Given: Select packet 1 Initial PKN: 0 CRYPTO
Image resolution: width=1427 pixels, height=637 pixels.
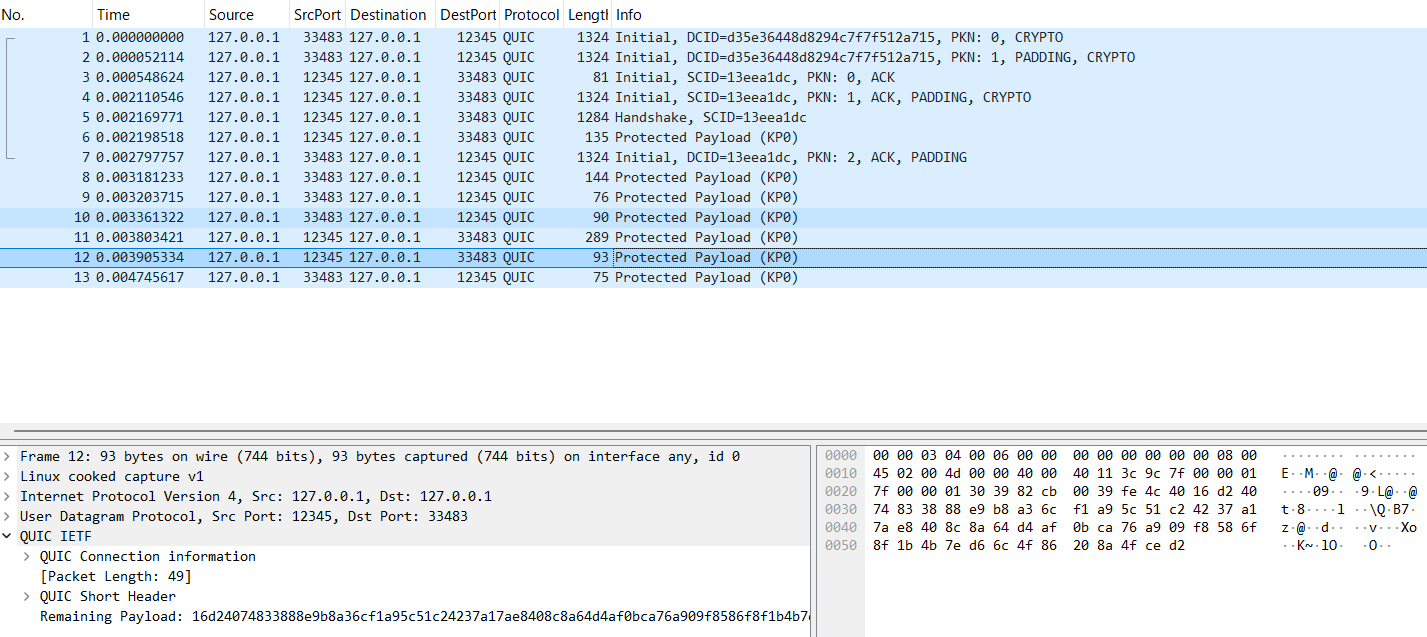Looking at the screenshot, I should click(x=713, y=37).
